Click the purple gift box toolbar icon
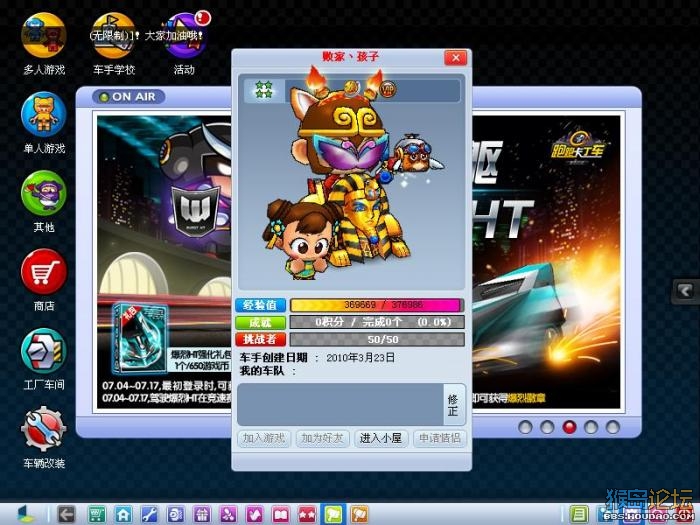This screenshot has width=700, height=525. click(x=202, y=514)
